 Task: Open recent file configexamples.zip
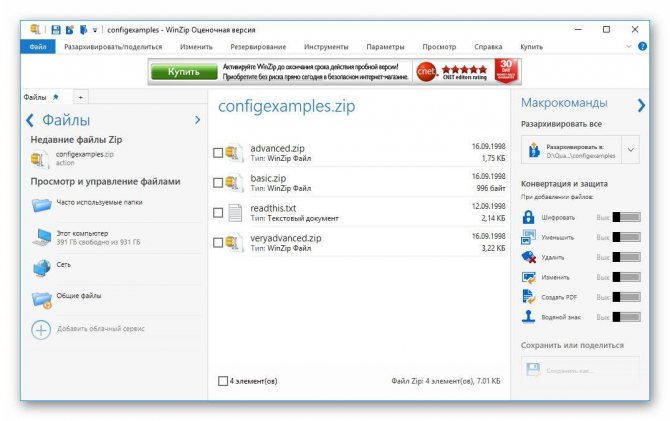point(85,154)
